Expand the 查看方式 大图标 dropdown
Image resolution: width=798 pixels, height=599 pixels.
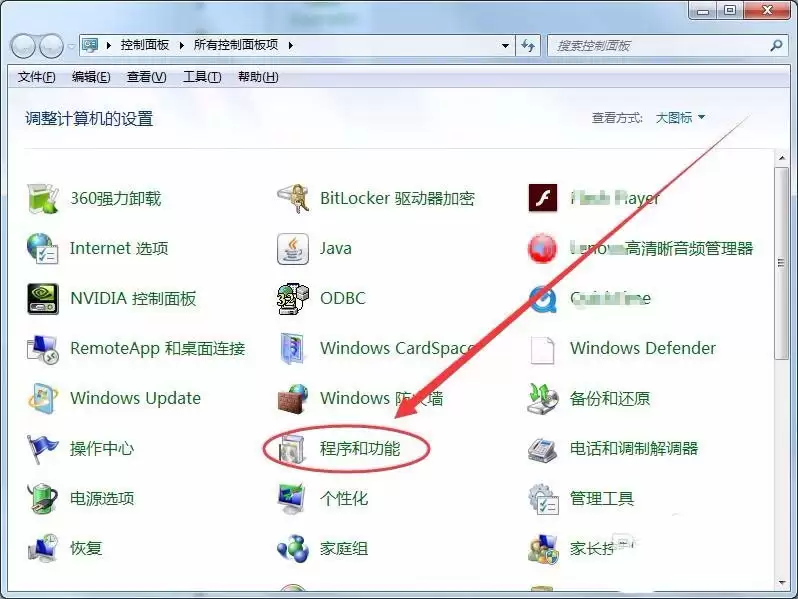680,118
